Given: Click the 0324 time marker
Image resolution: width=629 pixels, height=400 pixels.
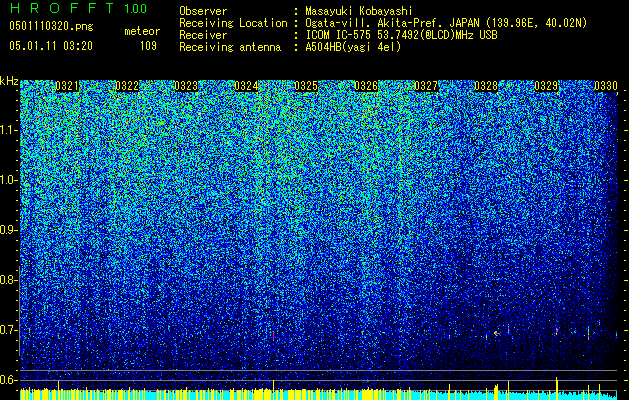Looking at the screenshot, I should pos(246,86).
